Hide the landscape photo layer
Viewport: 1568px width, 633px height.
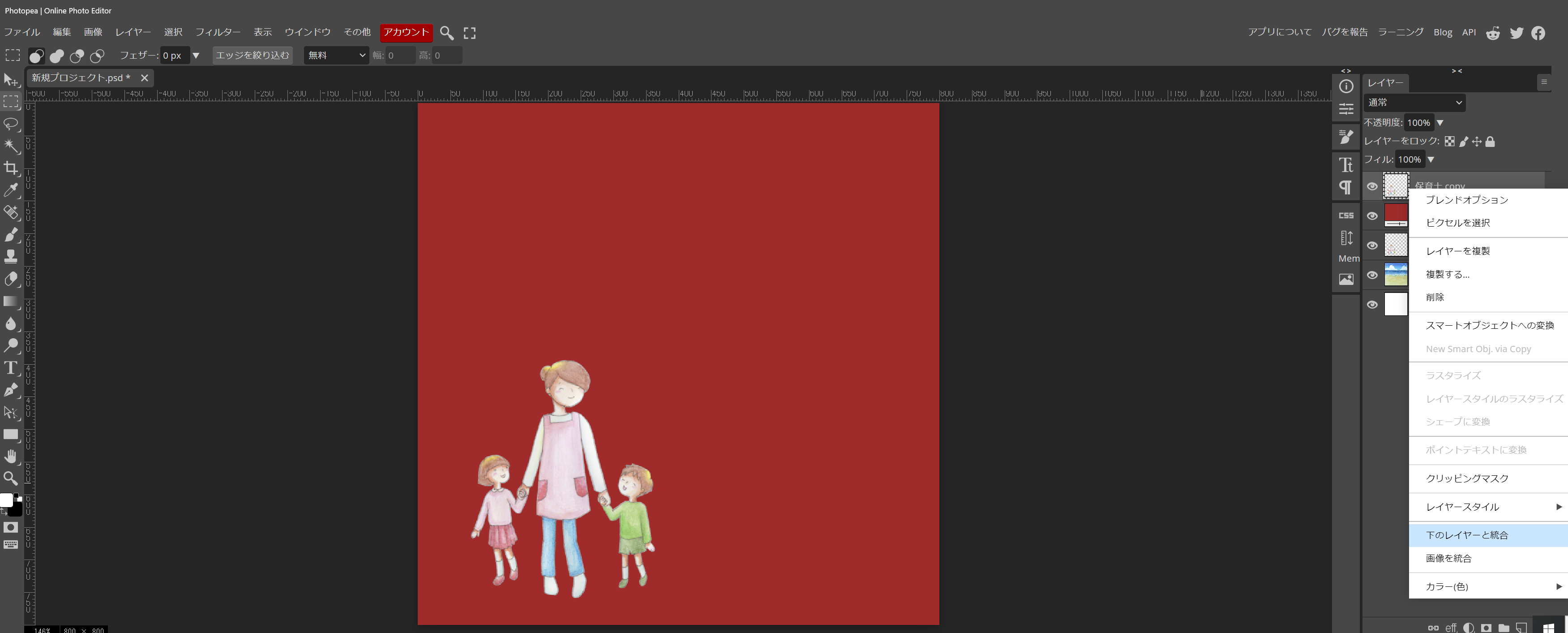coord(1372,275)
